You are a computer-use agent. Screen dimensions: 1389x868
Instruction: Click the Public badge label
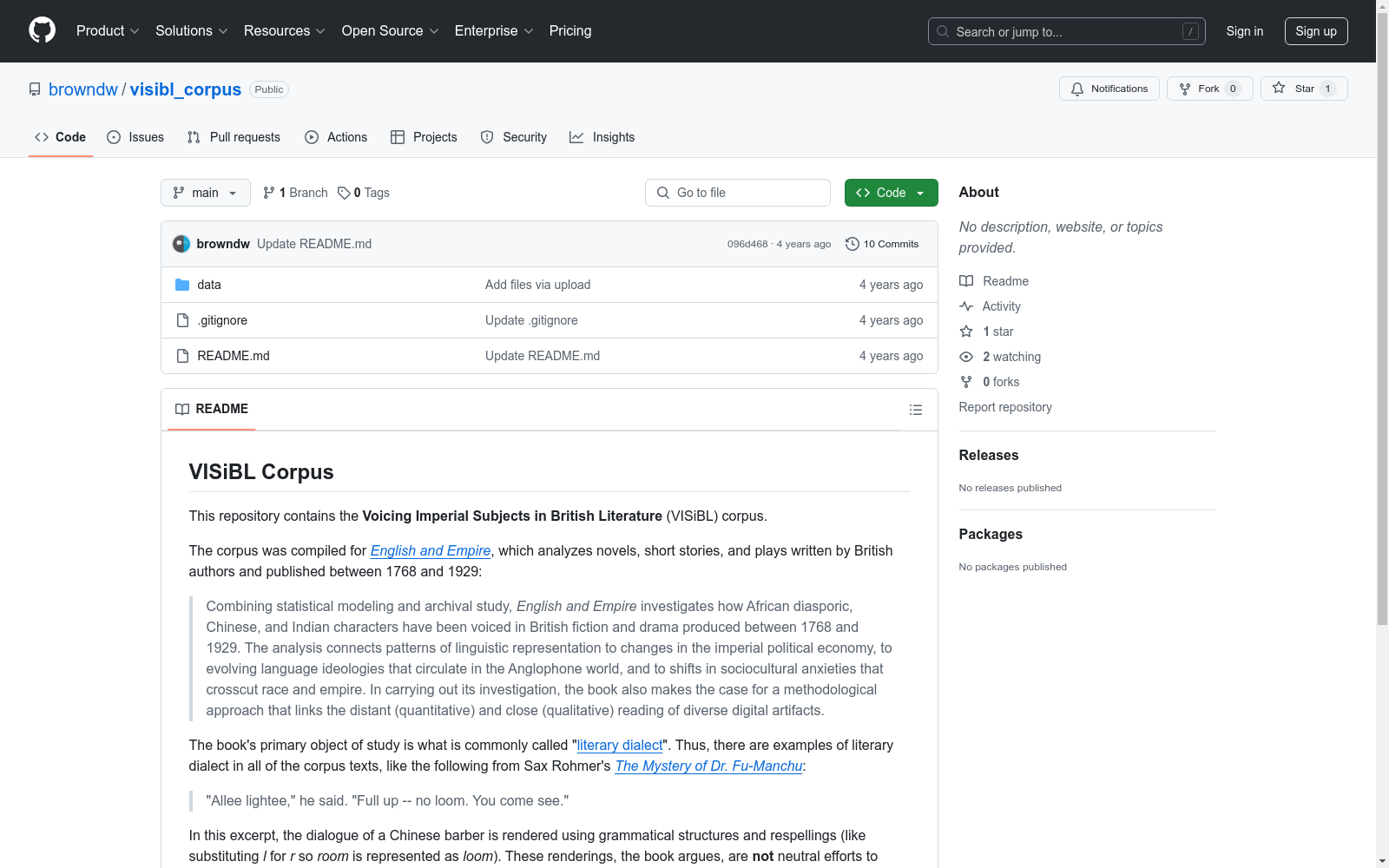(x=269, y=89)
